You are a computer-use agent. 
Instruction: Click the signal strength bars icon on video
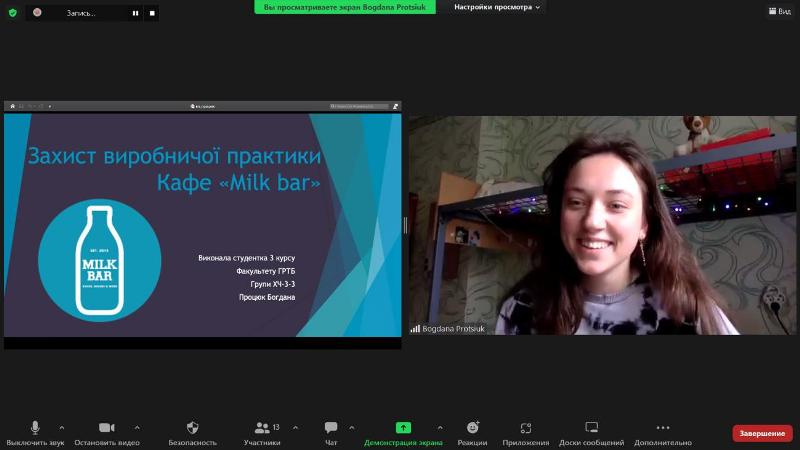(x=415, y=329)
